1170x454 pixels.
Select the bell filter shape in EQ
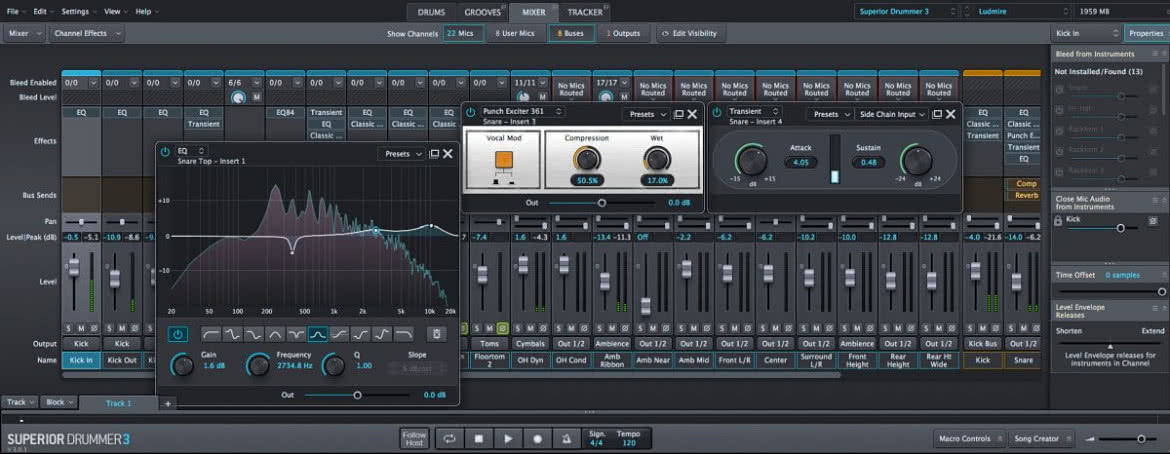(x=318, y=335)
